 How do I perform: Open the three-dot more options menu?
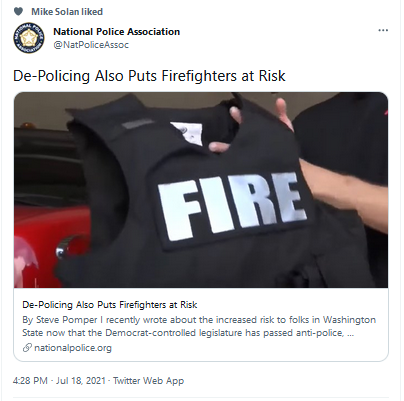click(x=383, y=30)
